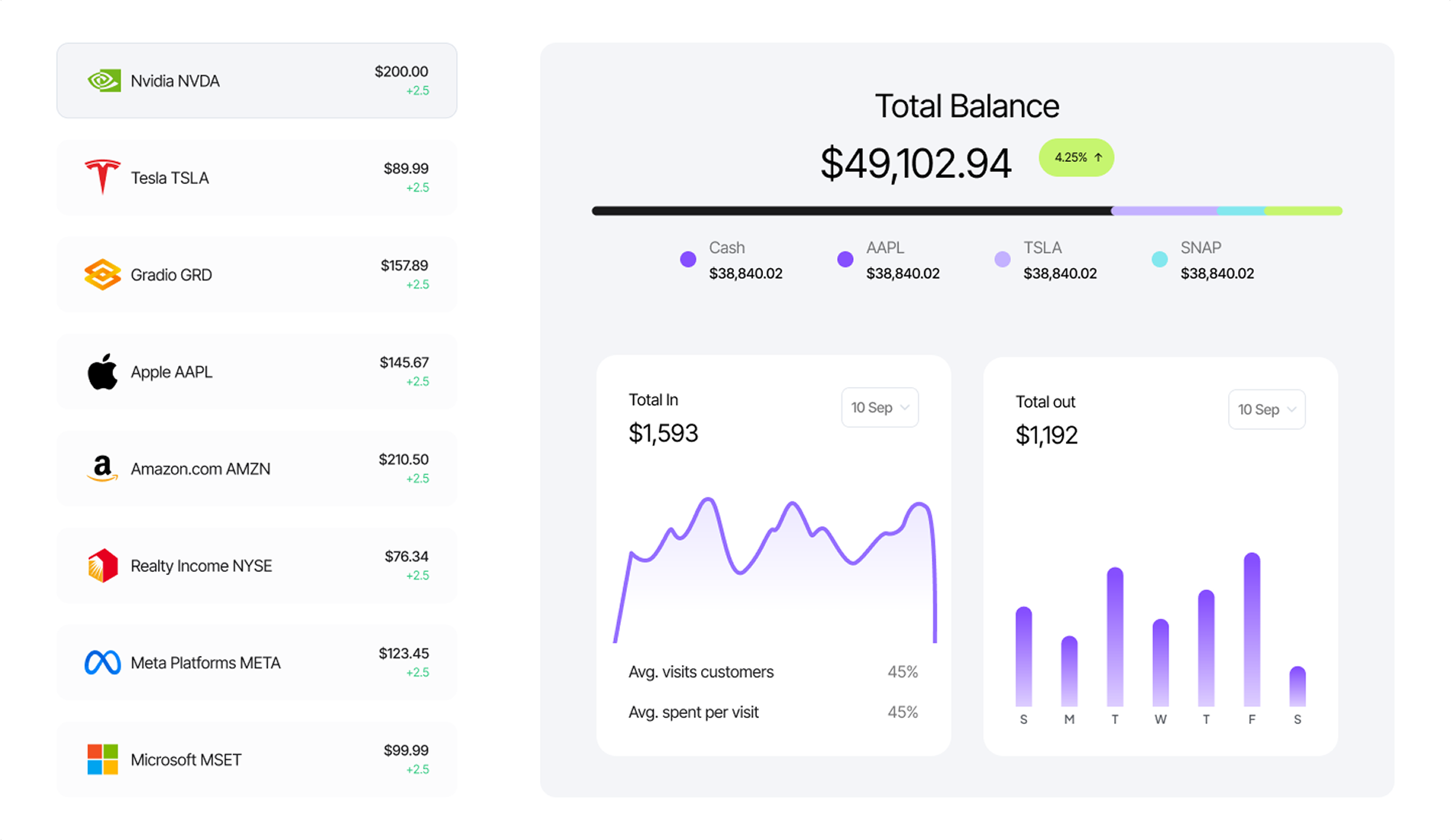This screenshot has height=840, width=1451.
Task: Select the Tesla TSLA watchlist entry
Action: pos(256,177)
